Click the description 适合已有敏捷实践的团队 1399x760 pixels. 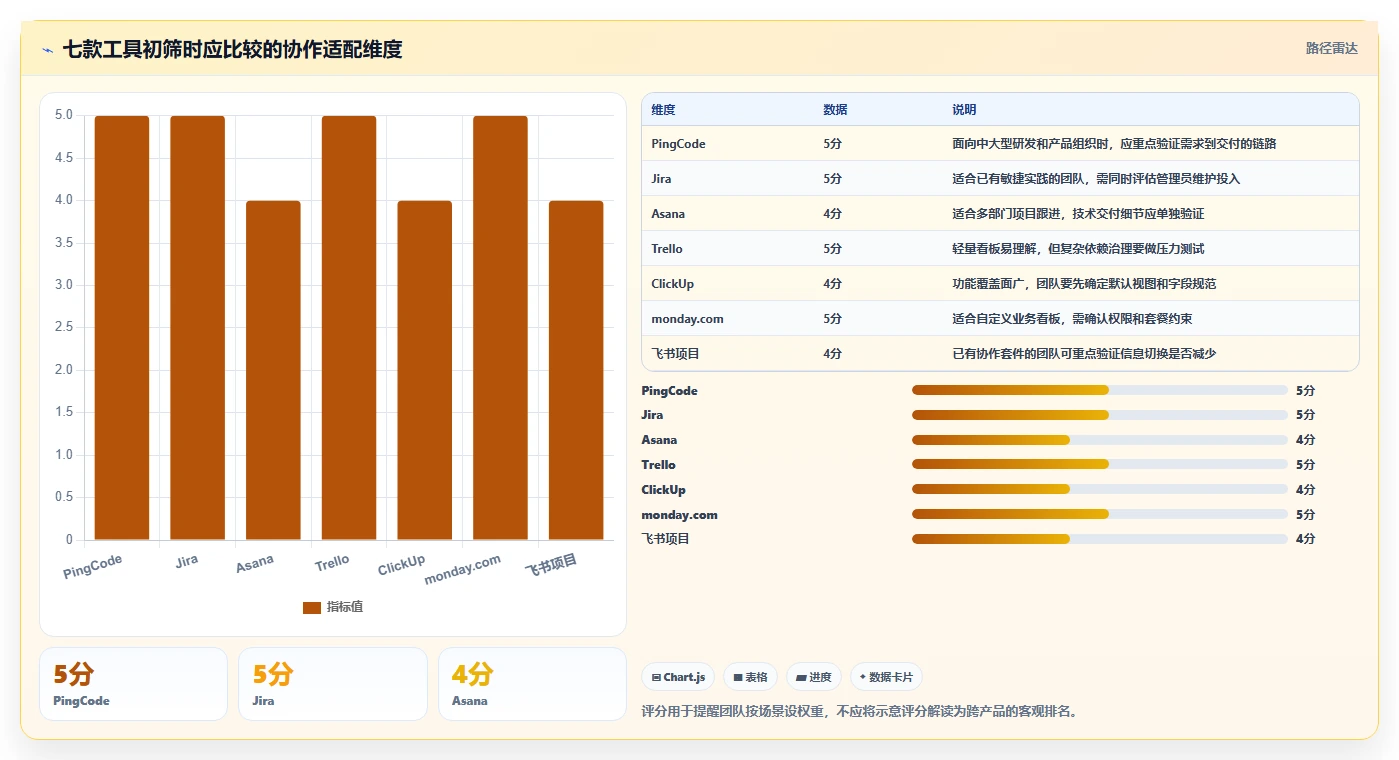tap(1096, 179)
